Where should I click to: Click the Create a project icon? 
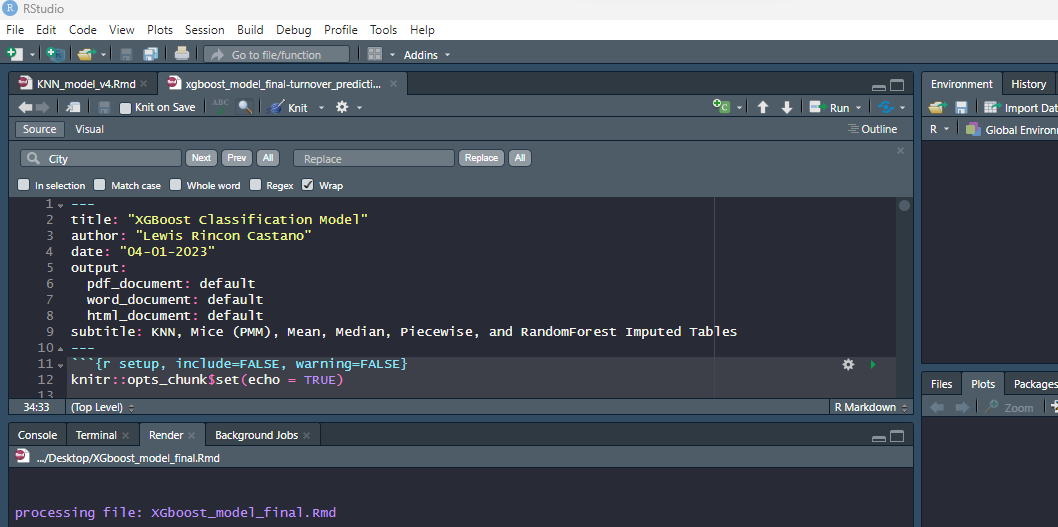pyautogui.click(x=56, y=54)
